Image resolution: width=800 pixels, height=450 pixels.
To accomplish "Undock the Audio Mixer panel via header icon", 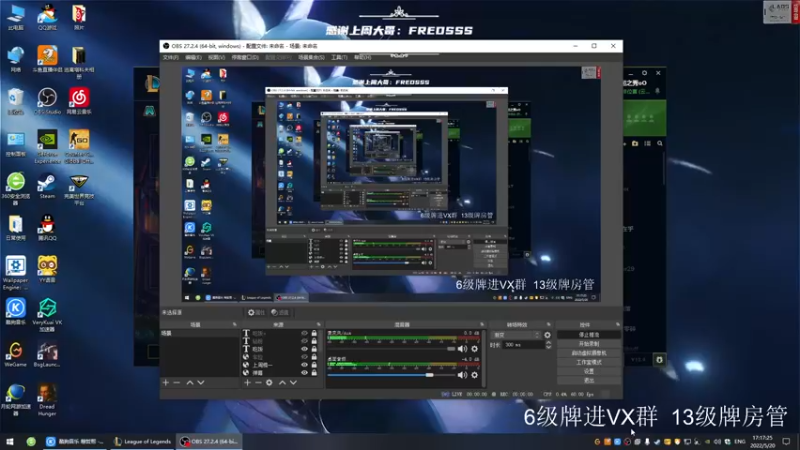I will click(x=482, y=324).
